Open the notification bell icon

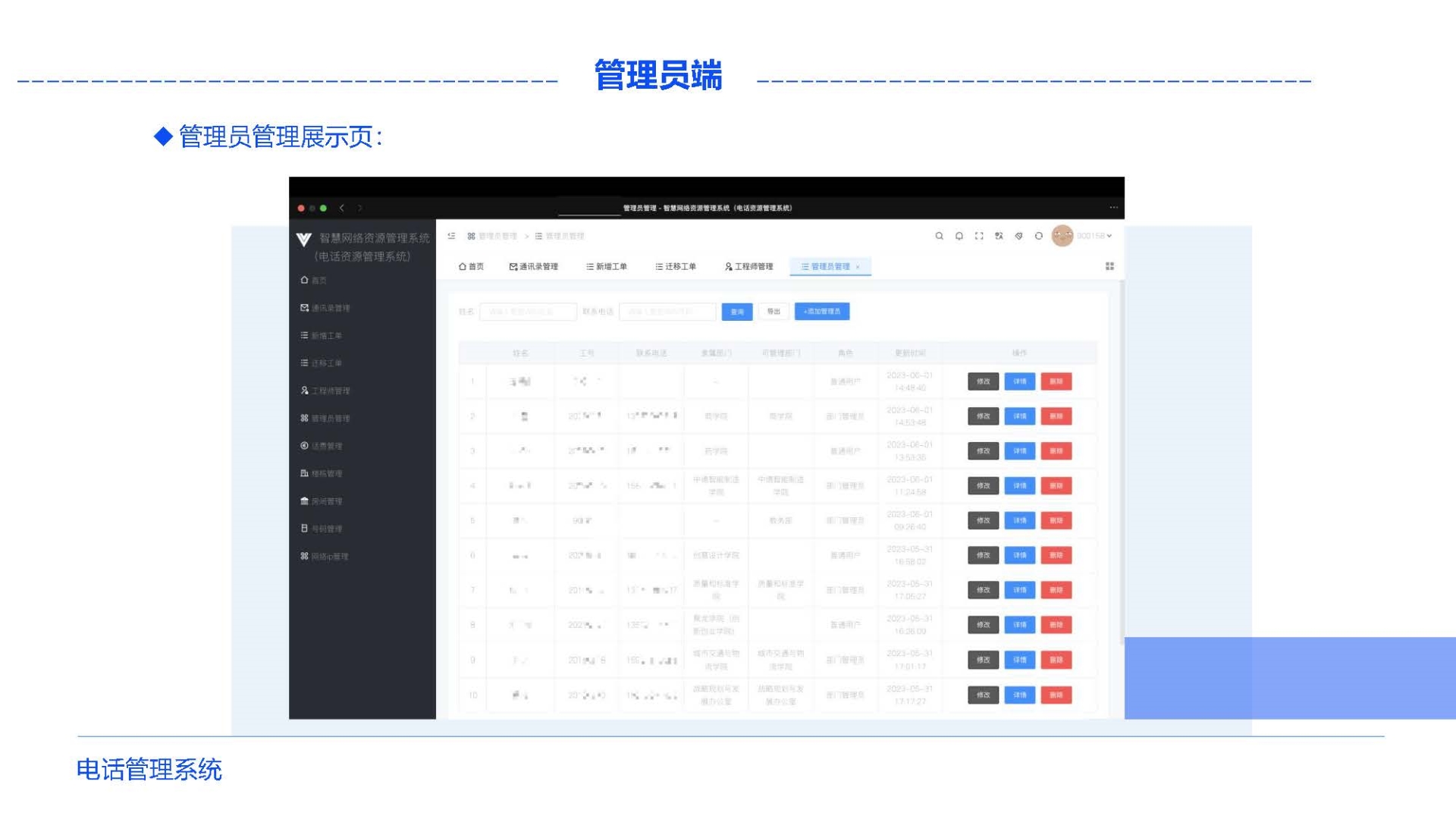click(959, 236)
